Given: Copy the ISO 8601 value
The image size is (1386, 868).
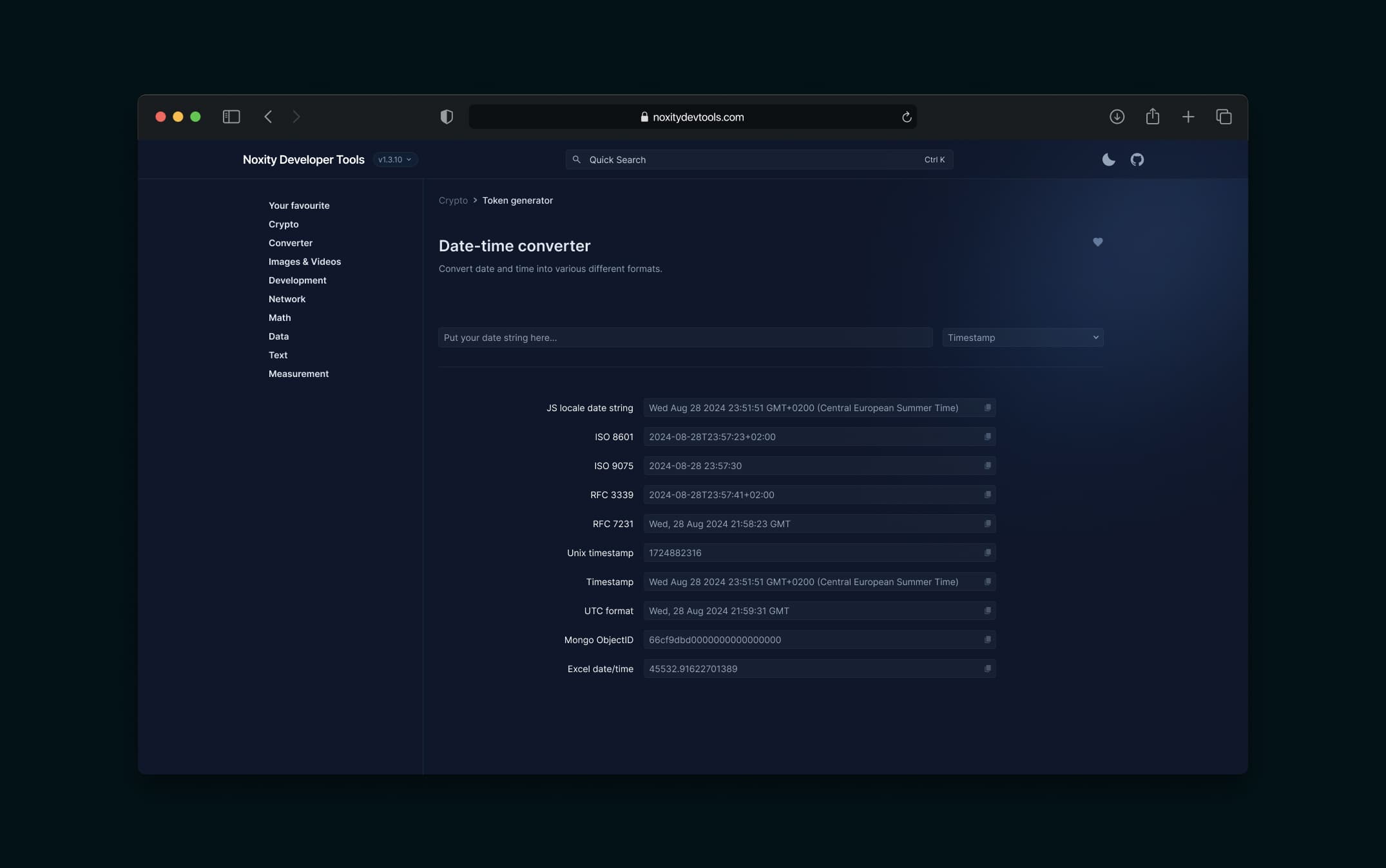Looking at the screenshot, I should click(987, 437).
